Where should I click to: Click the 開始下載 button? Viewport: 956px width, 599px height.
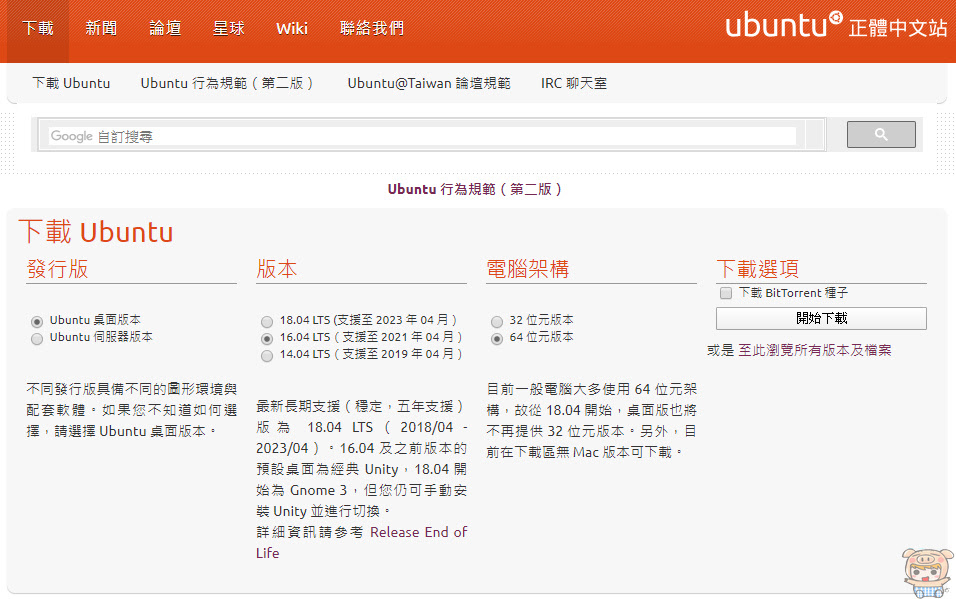[x=821, y=318]
